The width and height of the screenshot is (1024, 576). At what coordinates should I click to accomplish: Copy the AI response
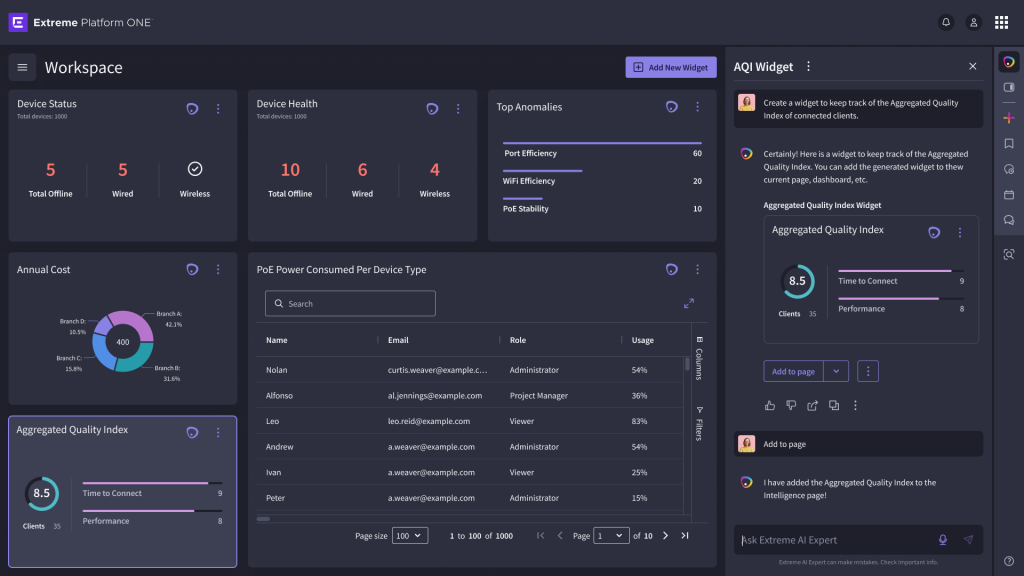[x=834, y=406]
